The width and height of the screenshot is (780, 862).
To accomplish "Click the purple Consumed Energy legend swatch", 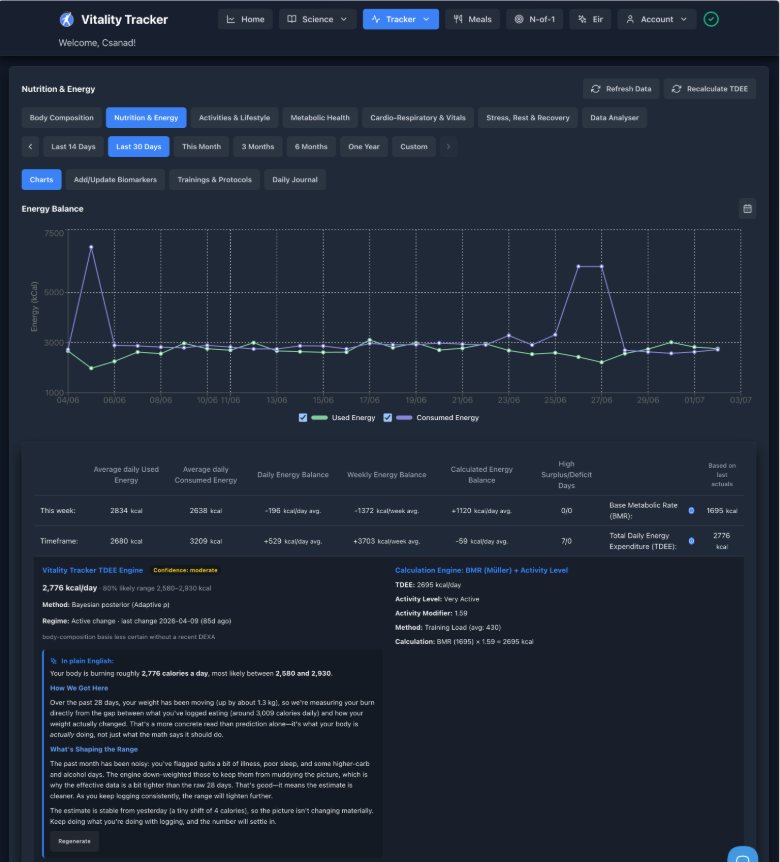I will (404, 418).
